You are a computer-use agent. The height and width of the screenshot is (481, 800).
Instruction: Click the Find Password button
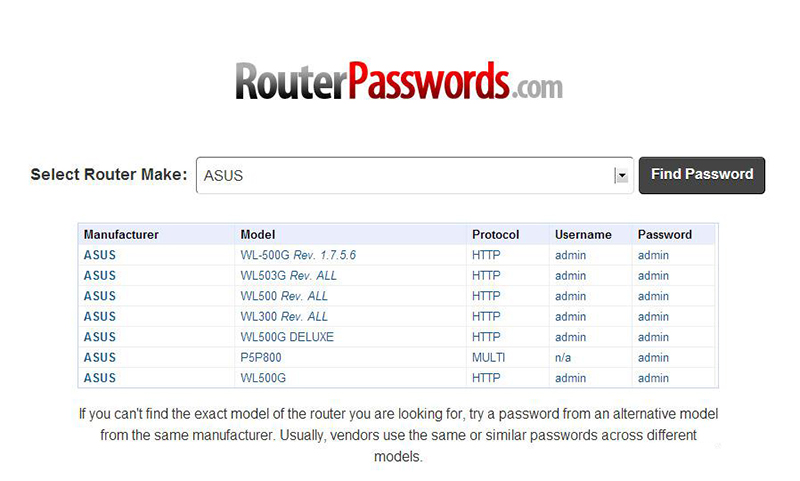(x=702, y=174)
